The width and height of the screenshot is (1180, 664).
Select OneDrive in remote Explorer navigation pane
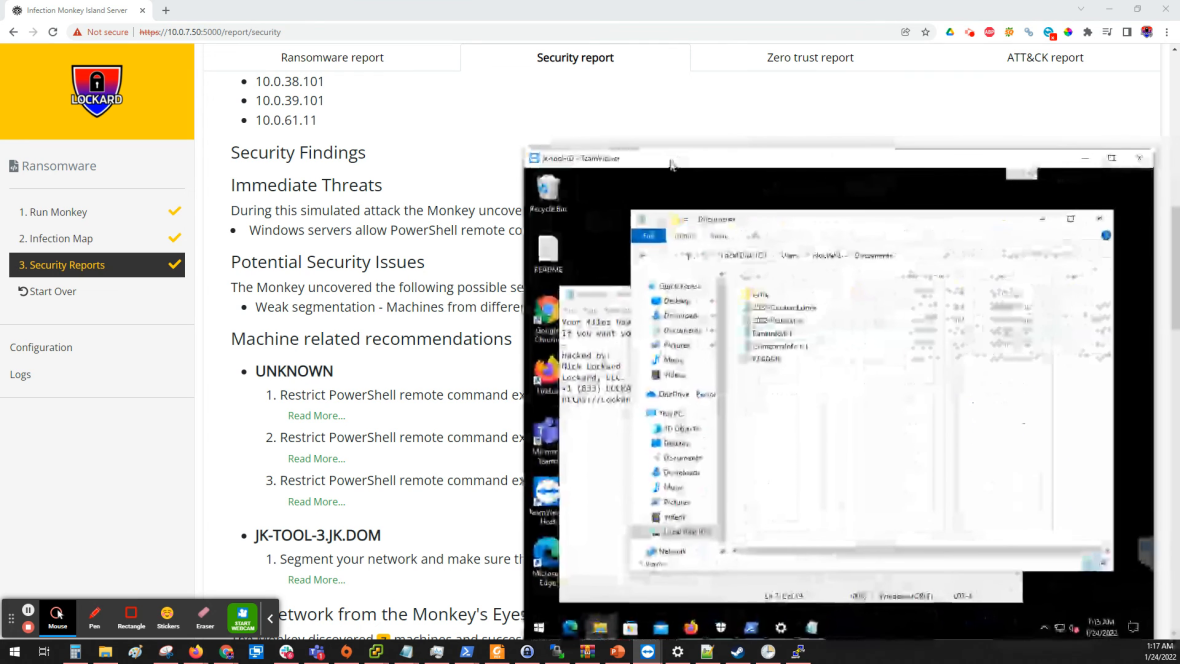coord(673,394)
